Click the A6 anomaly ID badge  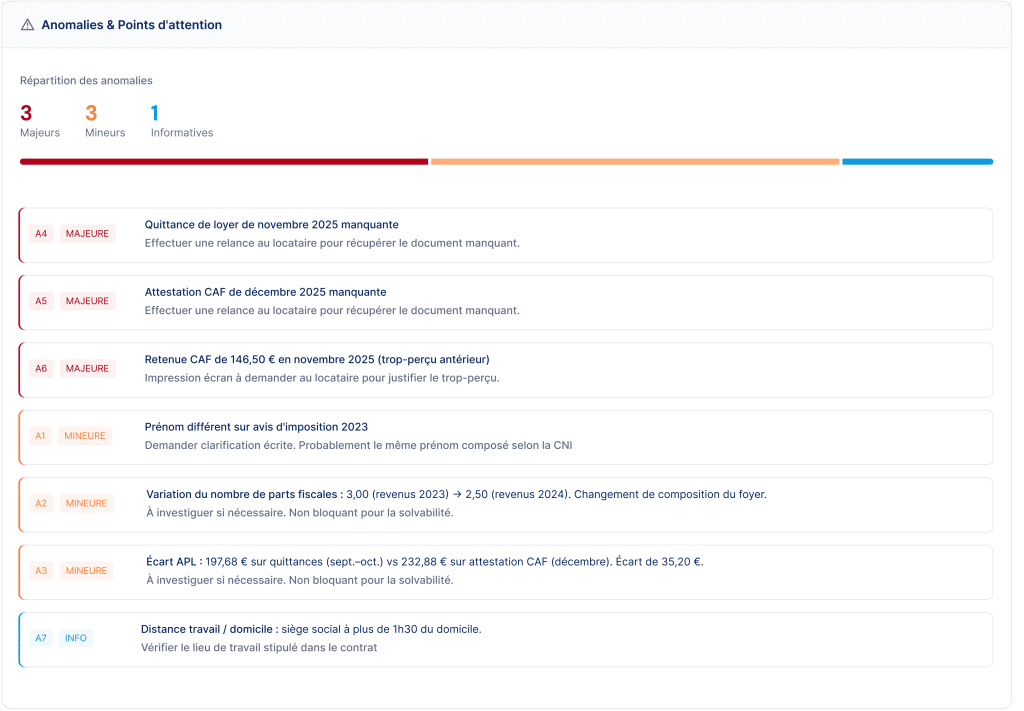click(x=41, y=369)
